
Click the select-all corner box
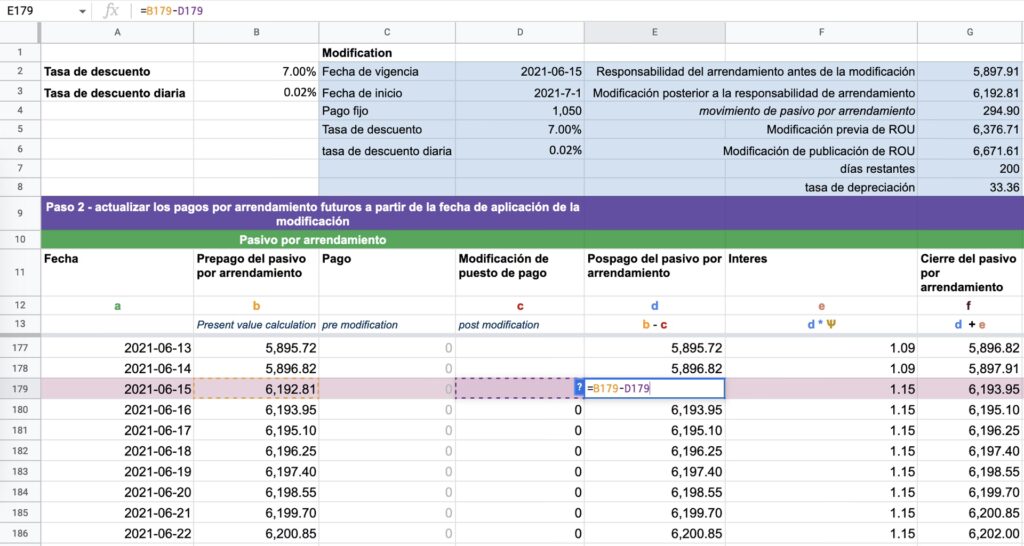pos(20,32)
